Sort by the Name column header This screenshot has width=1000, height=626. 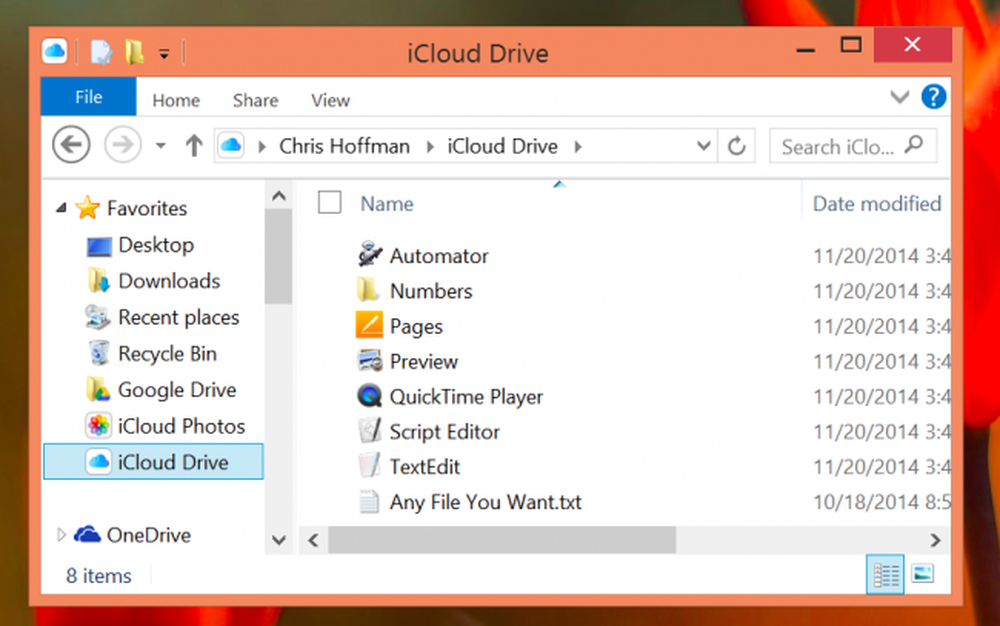(x=386, y=203)
